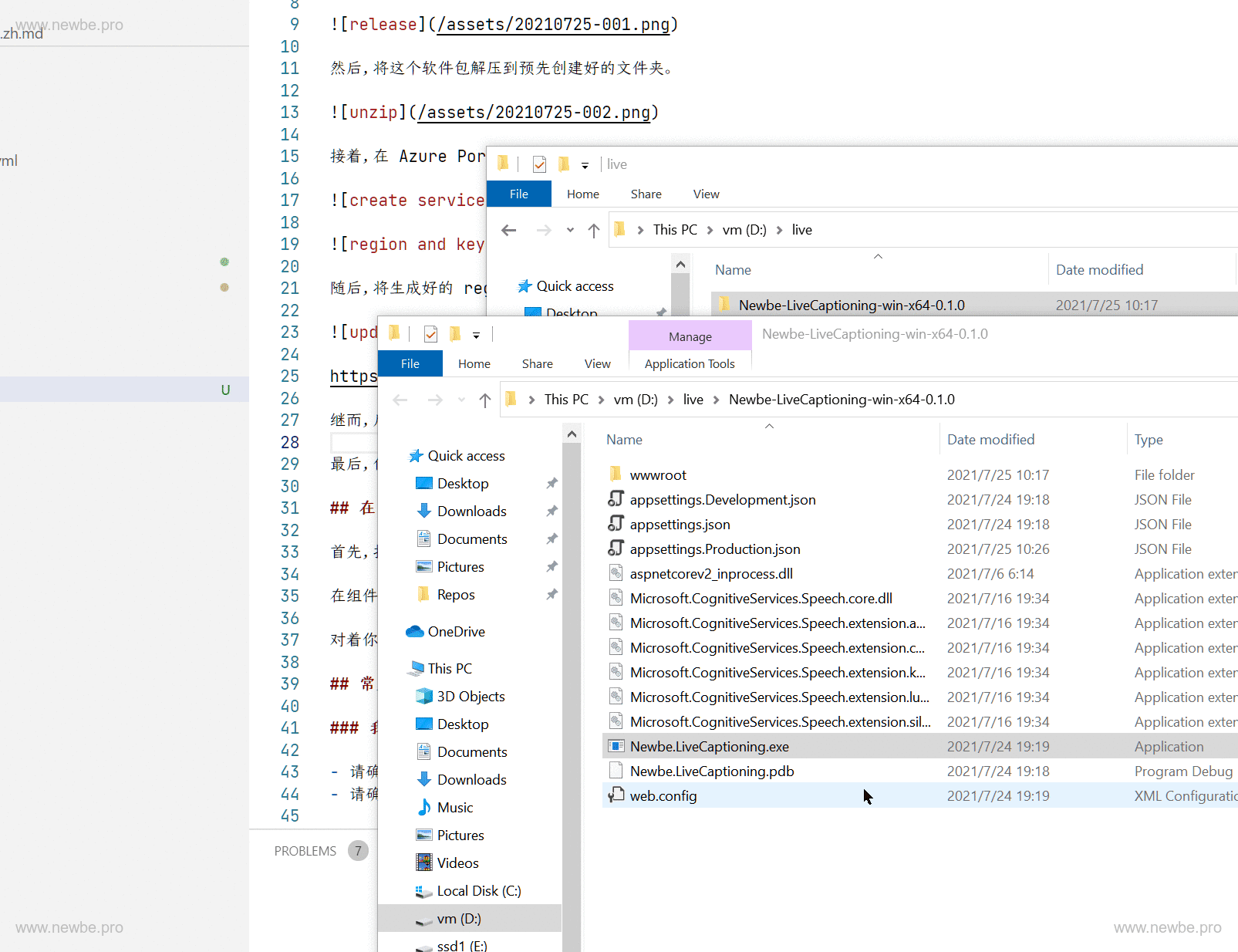The image size is (1238, 952).
Task: Select Newbe.LiveCaptioning.exe application icon
Action: click(x=616, y=746)
